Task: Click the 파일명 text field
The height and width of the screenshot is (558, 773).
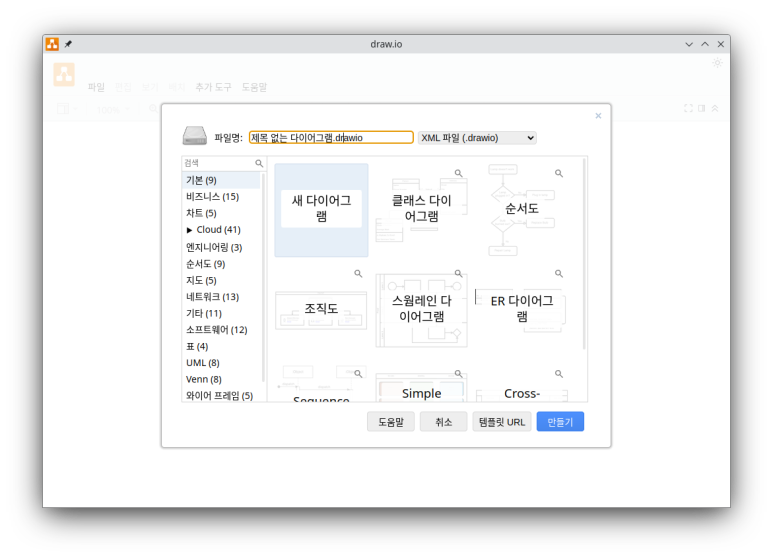Action: (331, 138)
